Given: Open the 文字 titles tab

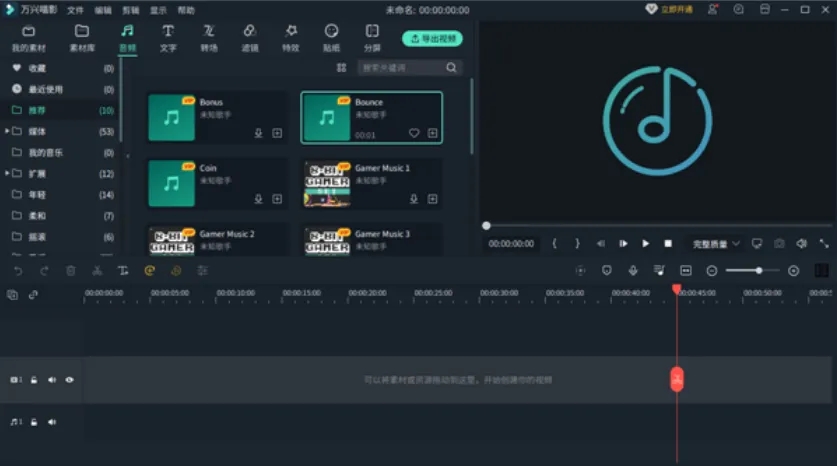Looking at the screenshot, I should 168,38.
